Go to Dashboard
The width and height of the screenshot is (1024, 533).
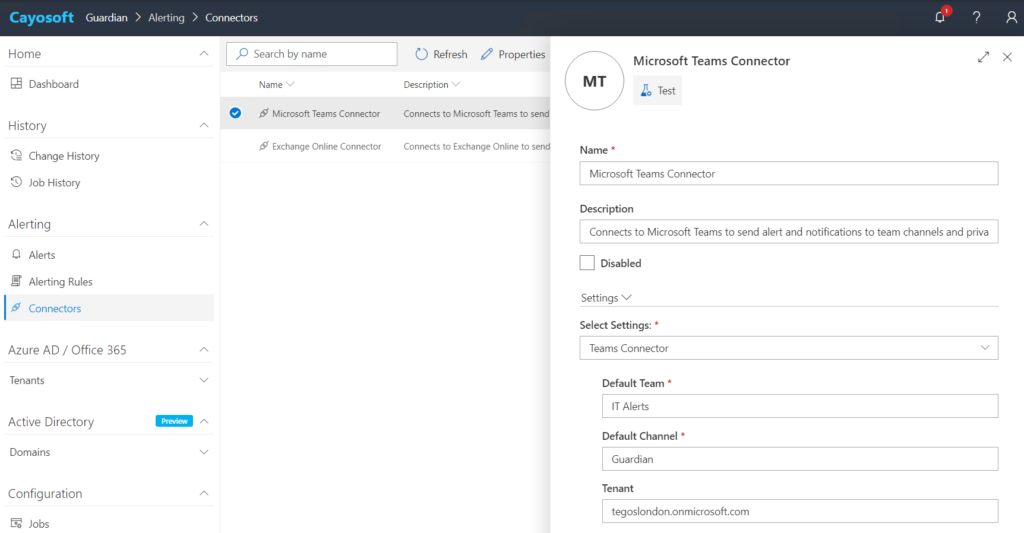tap(54, 84)
